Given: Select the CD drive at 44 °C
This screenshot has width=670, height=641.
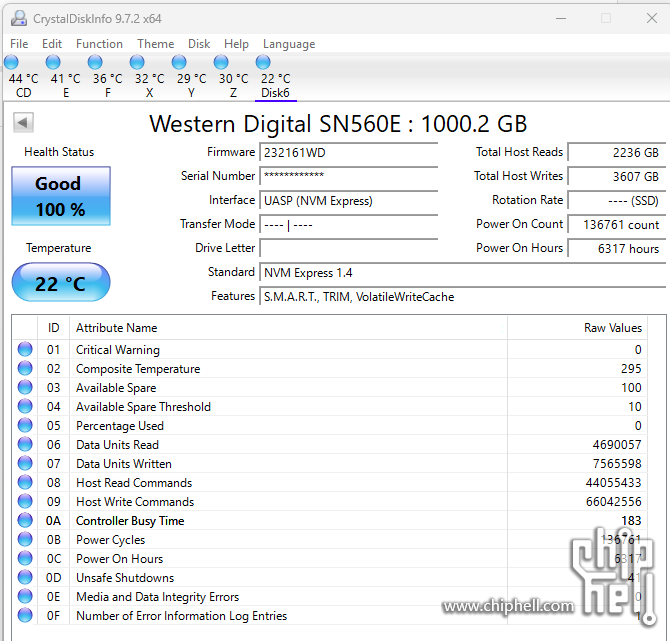Looking at the screenshot, I should coord(23,77).
